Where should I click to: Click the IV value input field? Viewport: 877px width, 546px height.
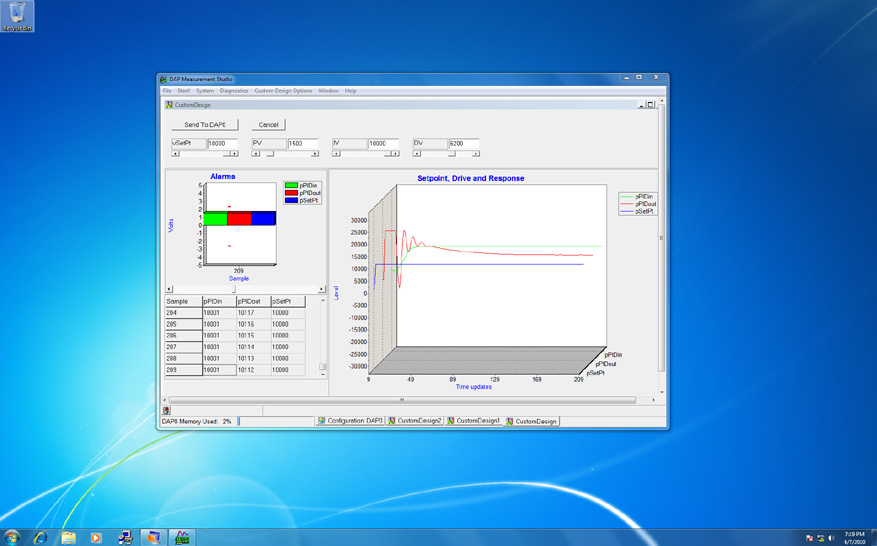coord(383,144)
